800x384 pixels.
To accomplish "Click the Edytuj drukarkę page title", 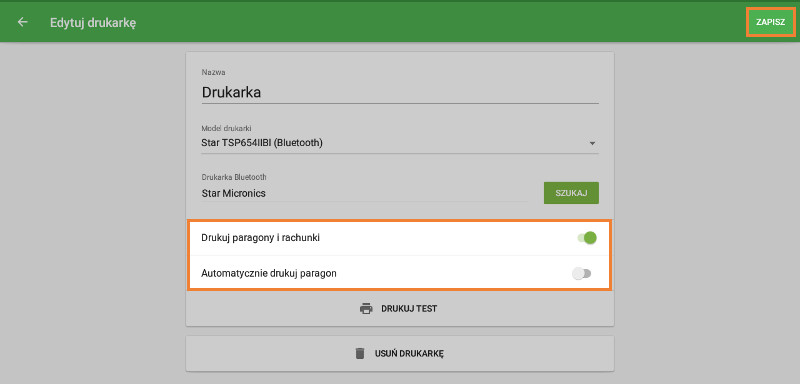I will pyautogui.click(x=93, y=22).
